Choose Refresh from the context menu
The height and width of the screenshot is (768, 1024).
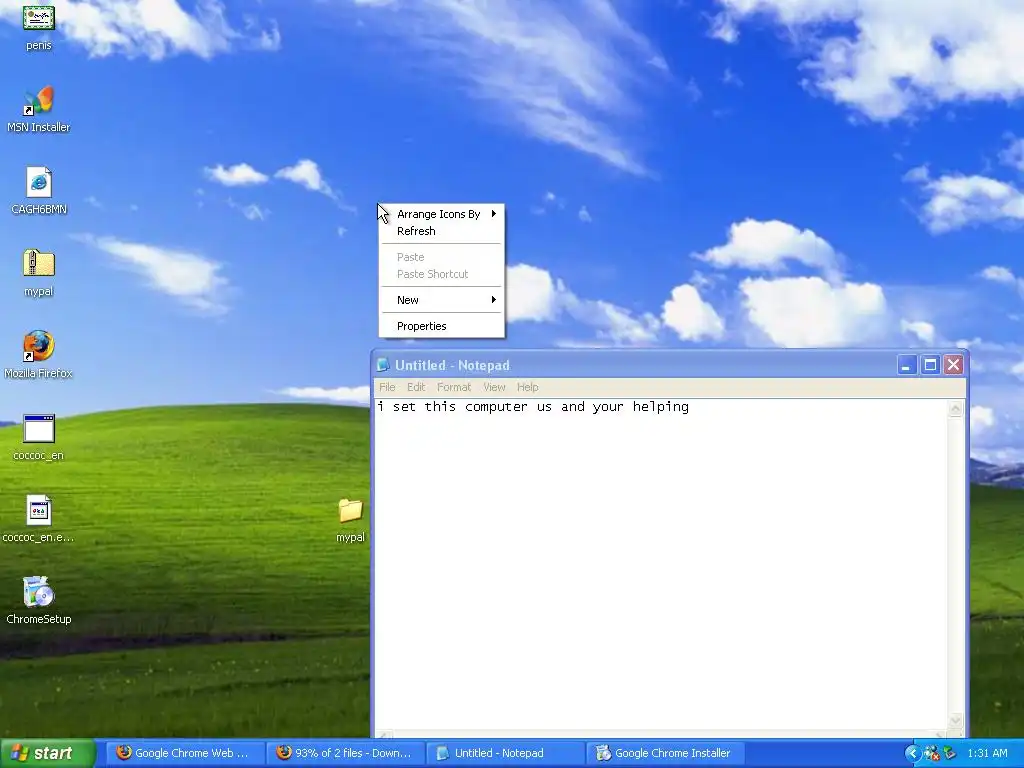click(x=441, y=231)
